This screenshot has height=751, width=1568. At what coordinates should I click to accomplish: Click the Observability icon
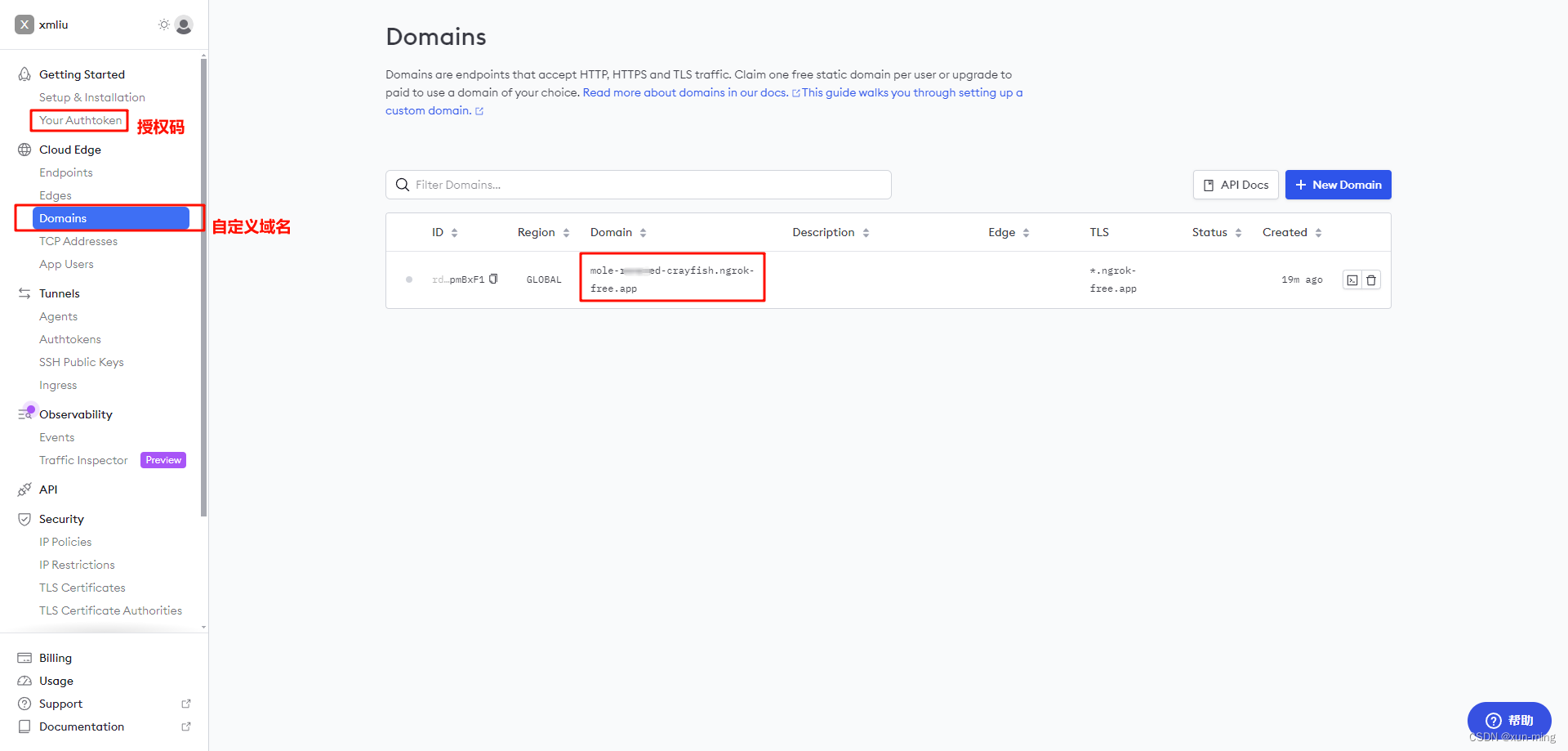[25, 413]
